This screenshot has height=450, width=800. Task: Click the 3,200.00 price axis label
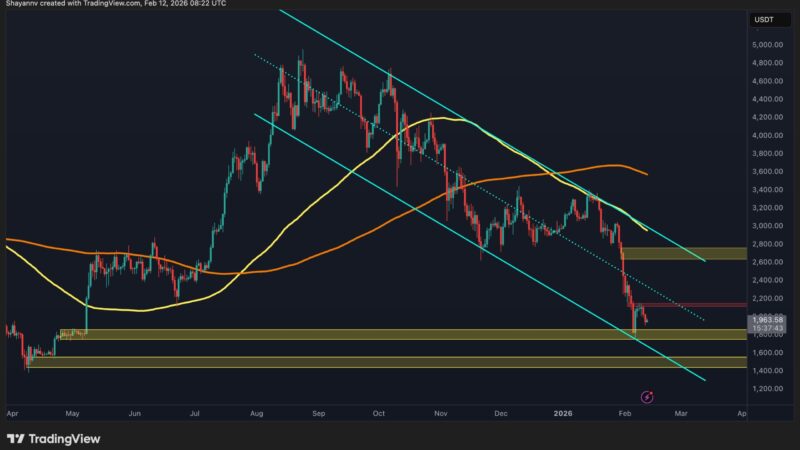tap(767, 208)
